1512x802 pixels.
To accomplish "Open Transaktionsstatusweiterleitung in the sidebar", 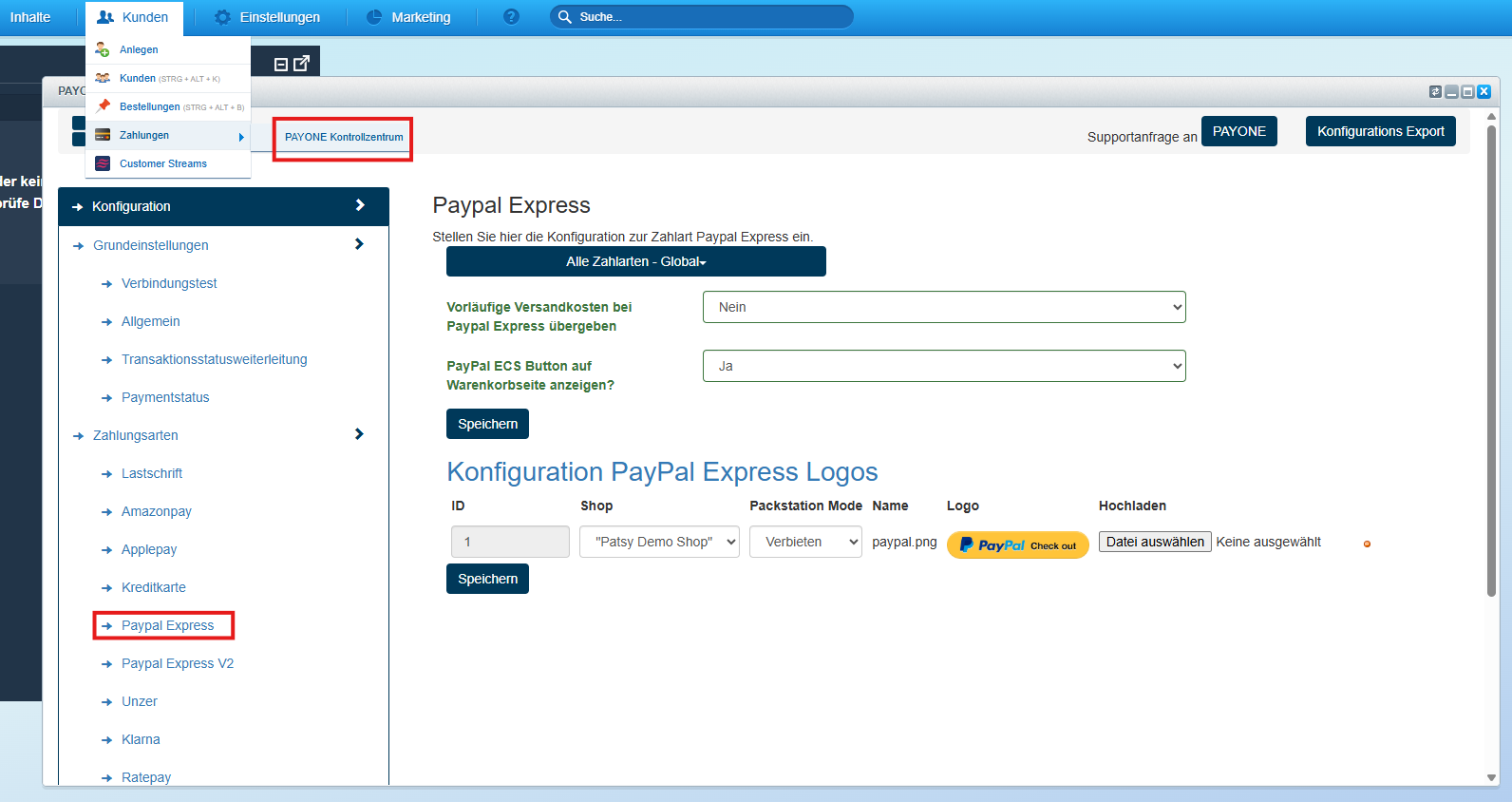I will (214, 359).
